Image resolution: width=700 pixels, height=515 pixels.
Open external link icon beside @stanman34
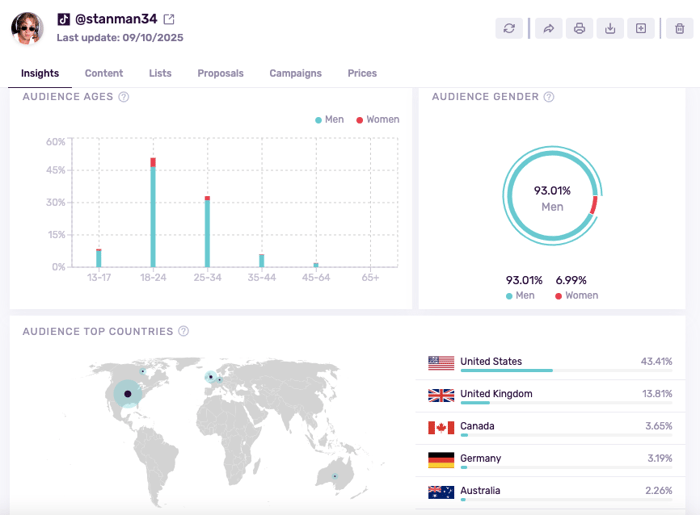point(169,19)
